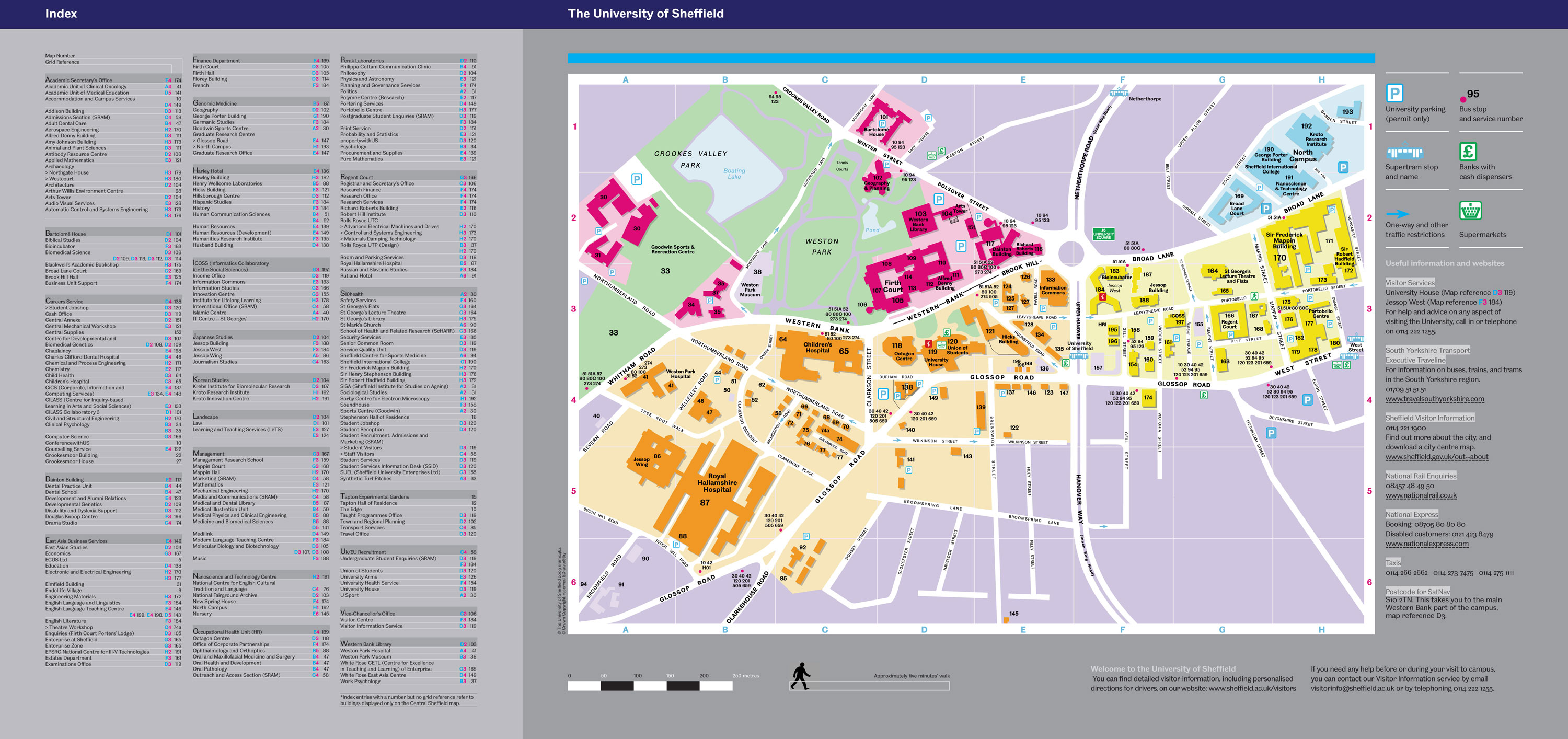
Task: Click the one-way blue arrow legend icon
Action: [1398, 214]
